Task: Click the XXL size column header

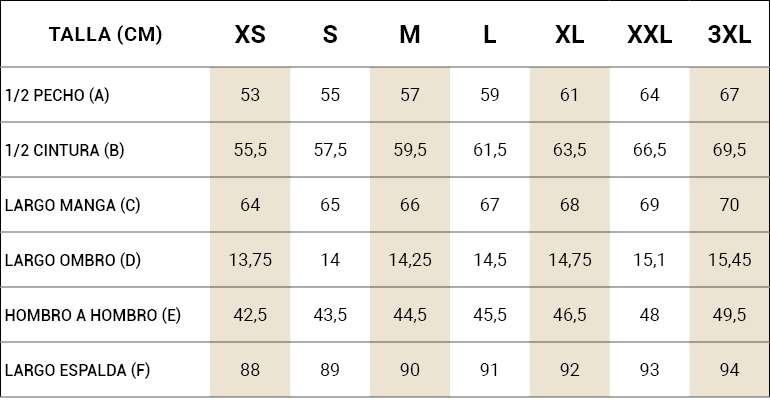Action: [x=649, y=35]
